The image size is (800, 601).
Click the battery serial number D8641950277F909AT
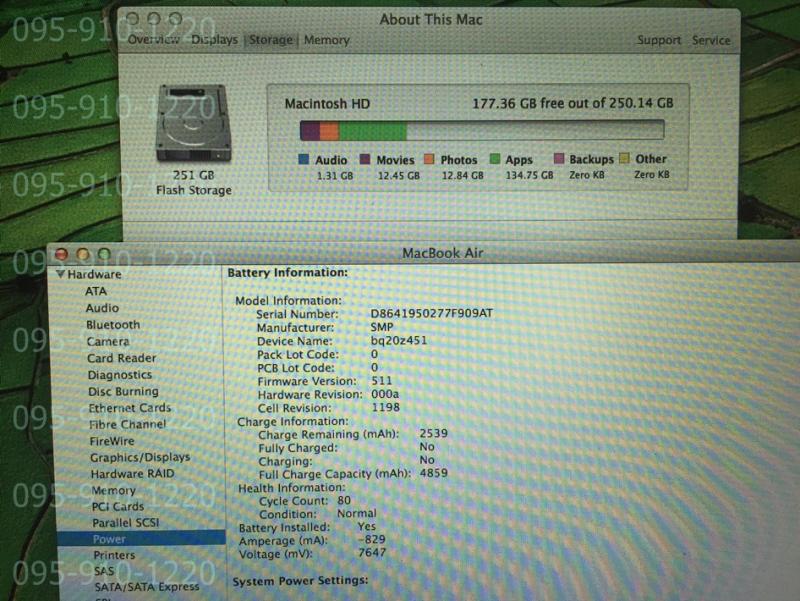click(x=432, y=313)
